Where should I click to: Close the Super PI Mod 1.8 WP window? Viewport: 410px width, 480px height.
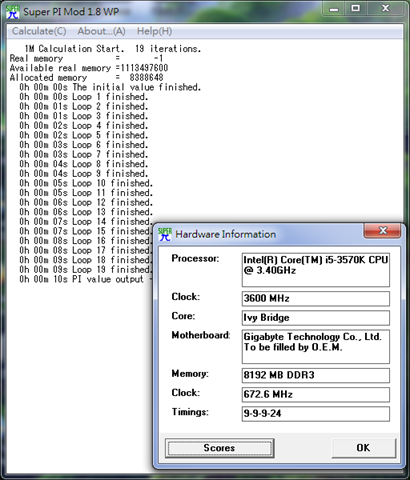(386, 9)
